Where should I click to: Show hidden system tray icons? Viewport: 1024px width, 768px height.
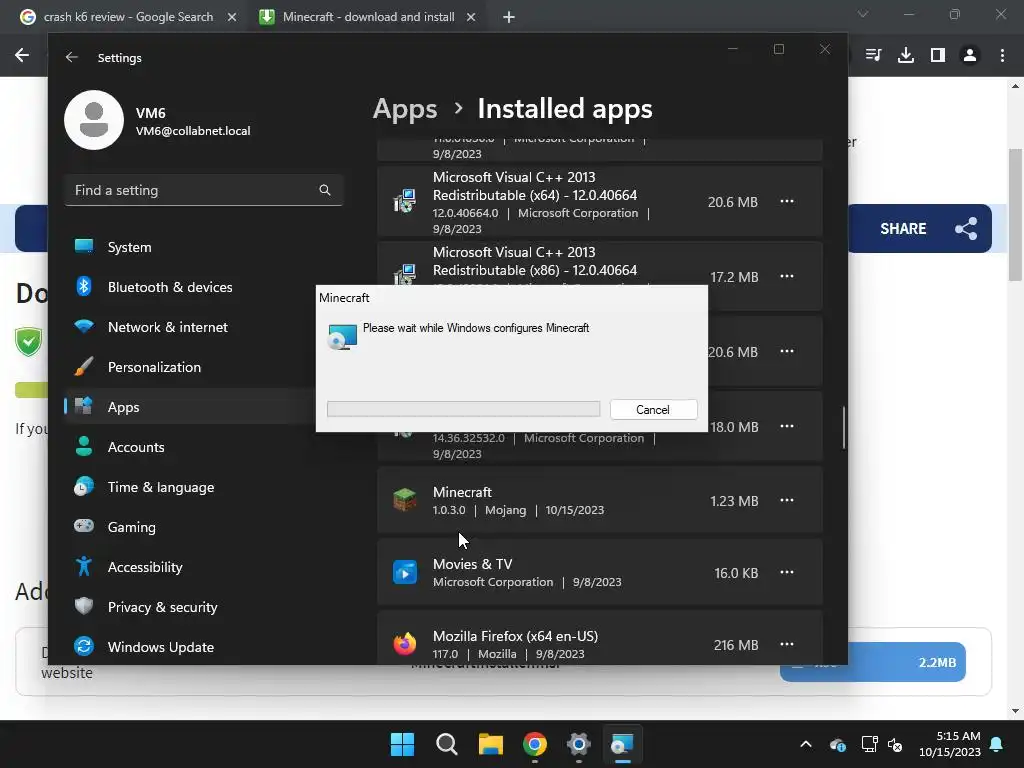[806, 744]
